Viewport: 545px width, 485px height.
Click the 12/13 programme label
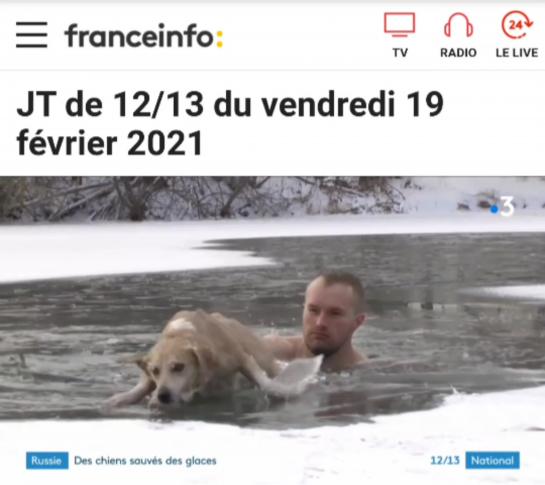pos(445,460)
